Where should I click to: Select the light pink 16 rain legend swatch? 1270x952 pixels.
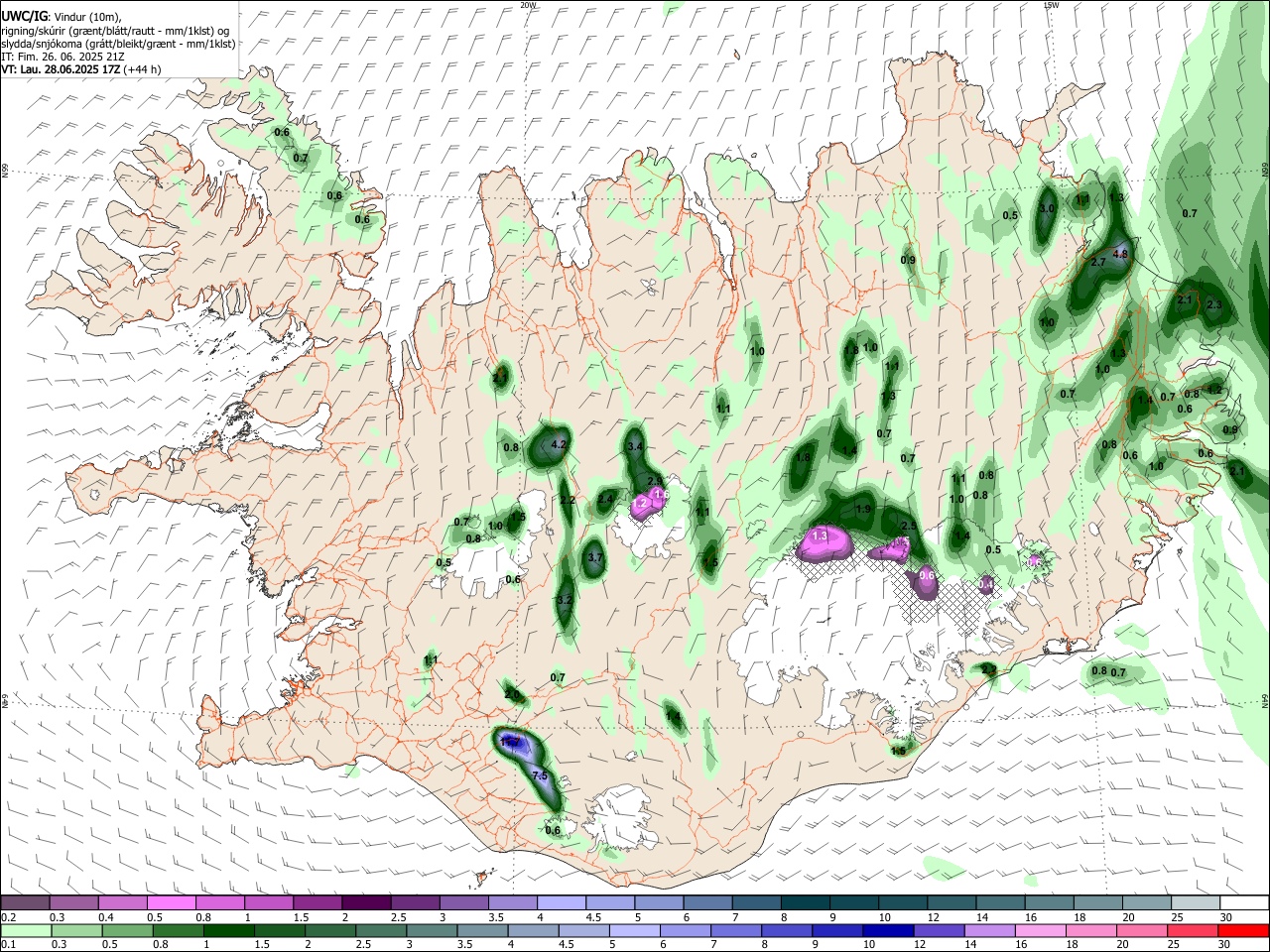click(1039, 930)
